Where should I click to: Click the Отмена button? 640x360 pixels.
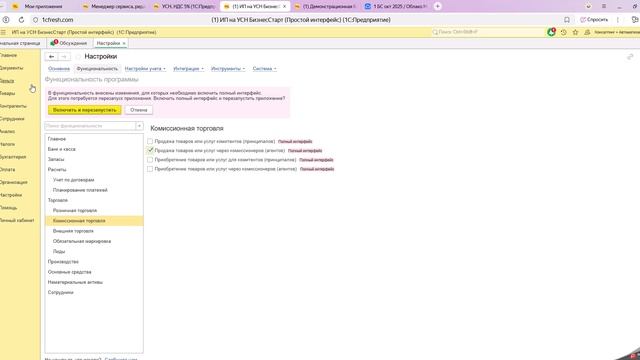138,110
